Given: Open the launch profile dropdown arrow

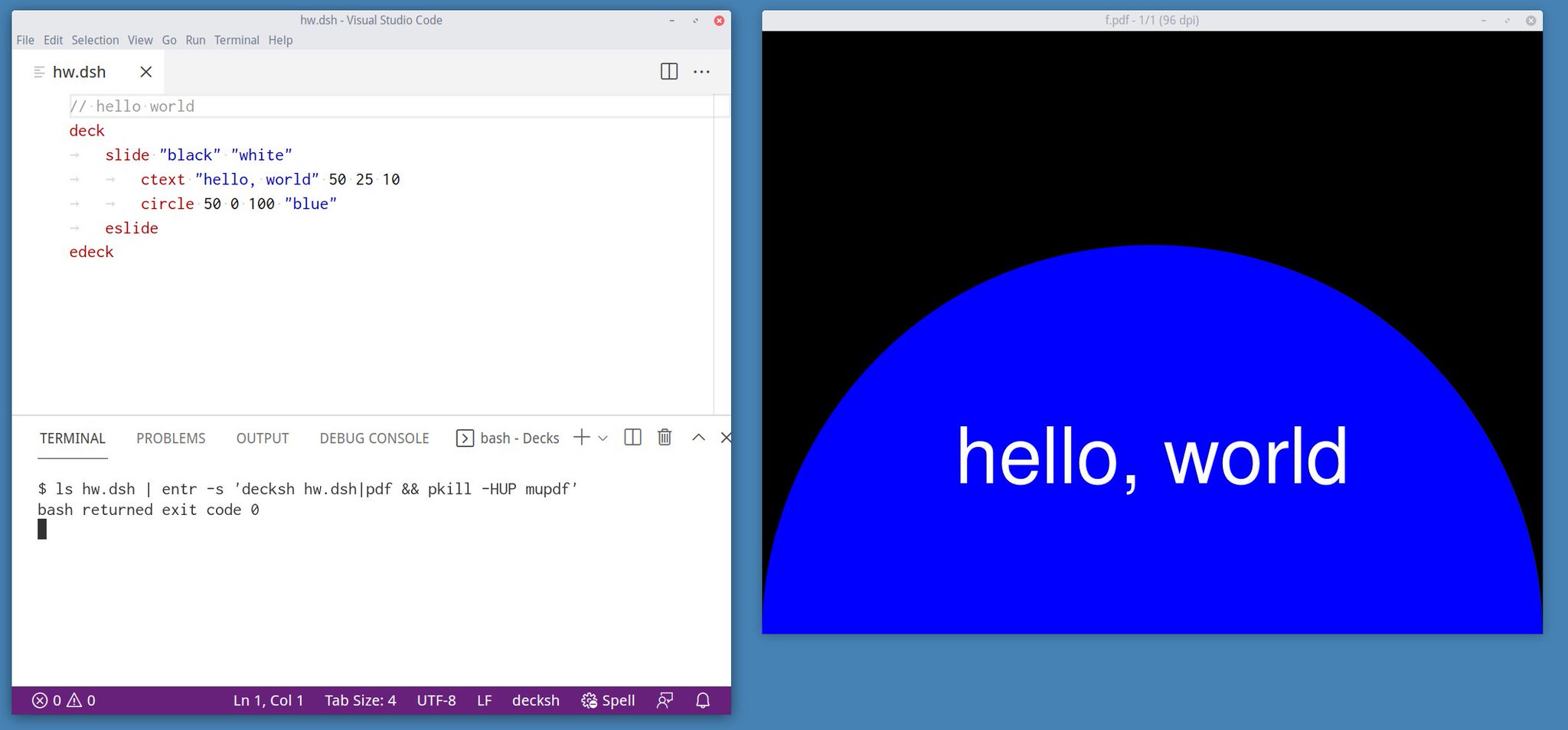Looking at the screenshot, I should 603,438.
